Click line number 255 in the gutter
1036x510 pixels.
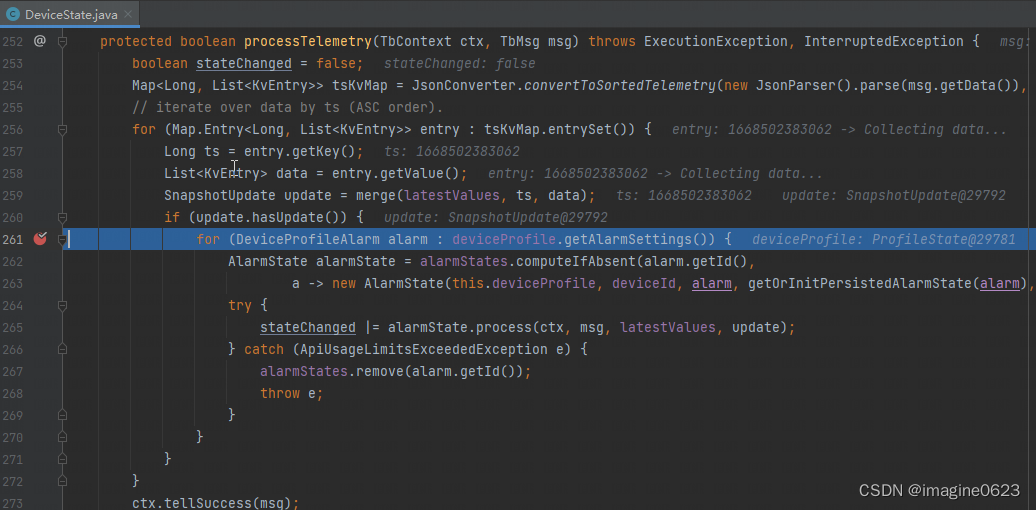tap(13, 107)
